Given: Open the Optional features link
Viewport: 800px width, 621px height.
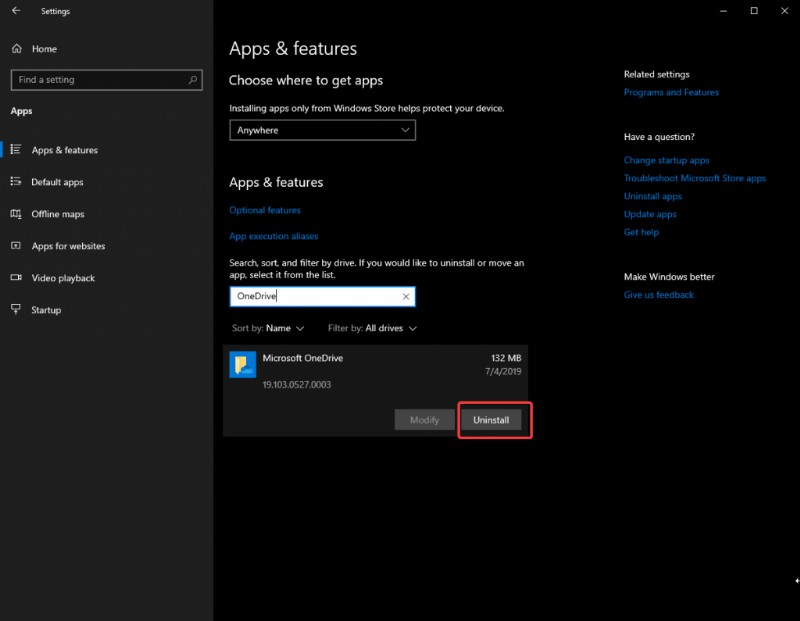Looking at the screenshot, I should point(266,210).
